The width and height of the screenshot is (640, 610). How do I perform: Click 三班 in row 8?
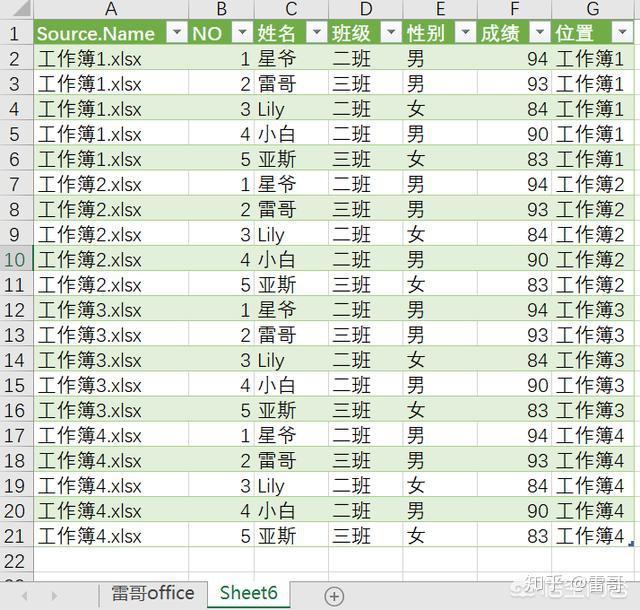click(351, 209)
